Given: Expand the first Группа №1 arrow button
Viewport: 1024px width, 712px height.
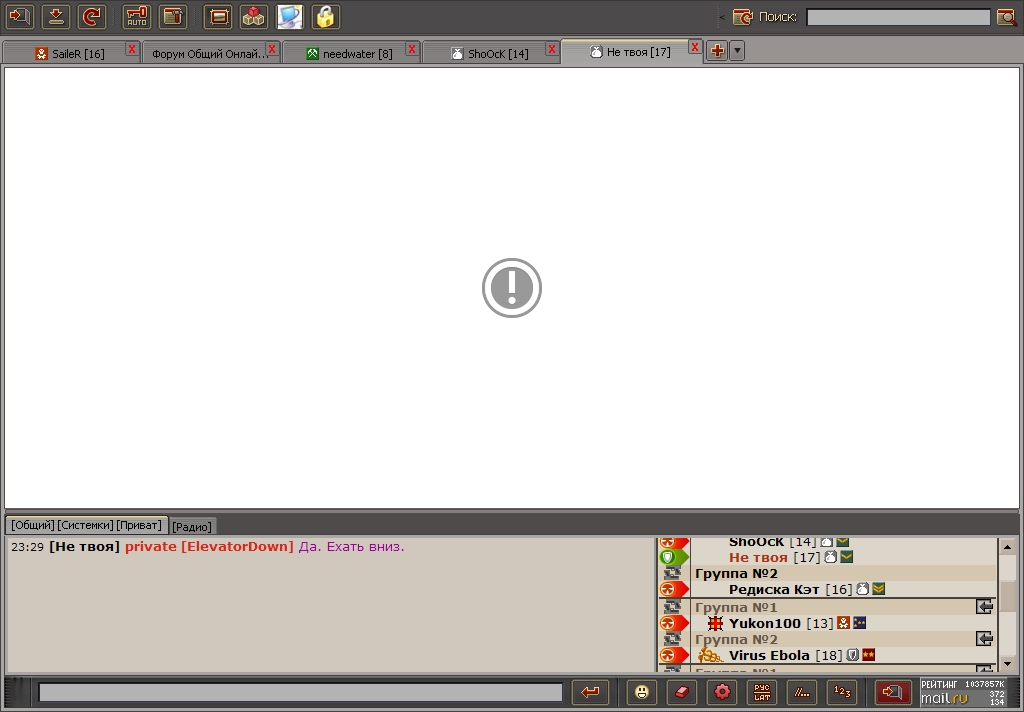Looking at the screenshot, I should tap(984, 607).
